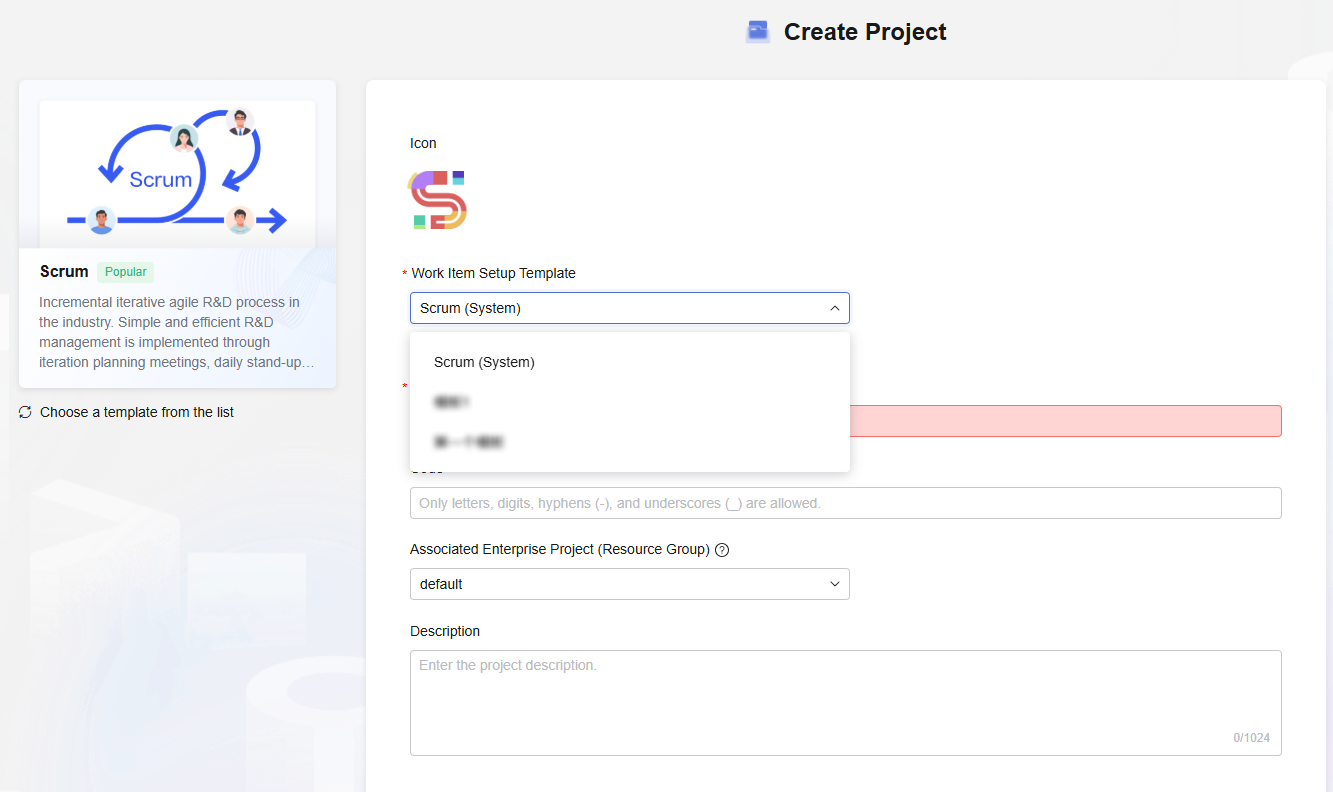
Task: Click the avatar with the peach background
Action: point(239,219)
